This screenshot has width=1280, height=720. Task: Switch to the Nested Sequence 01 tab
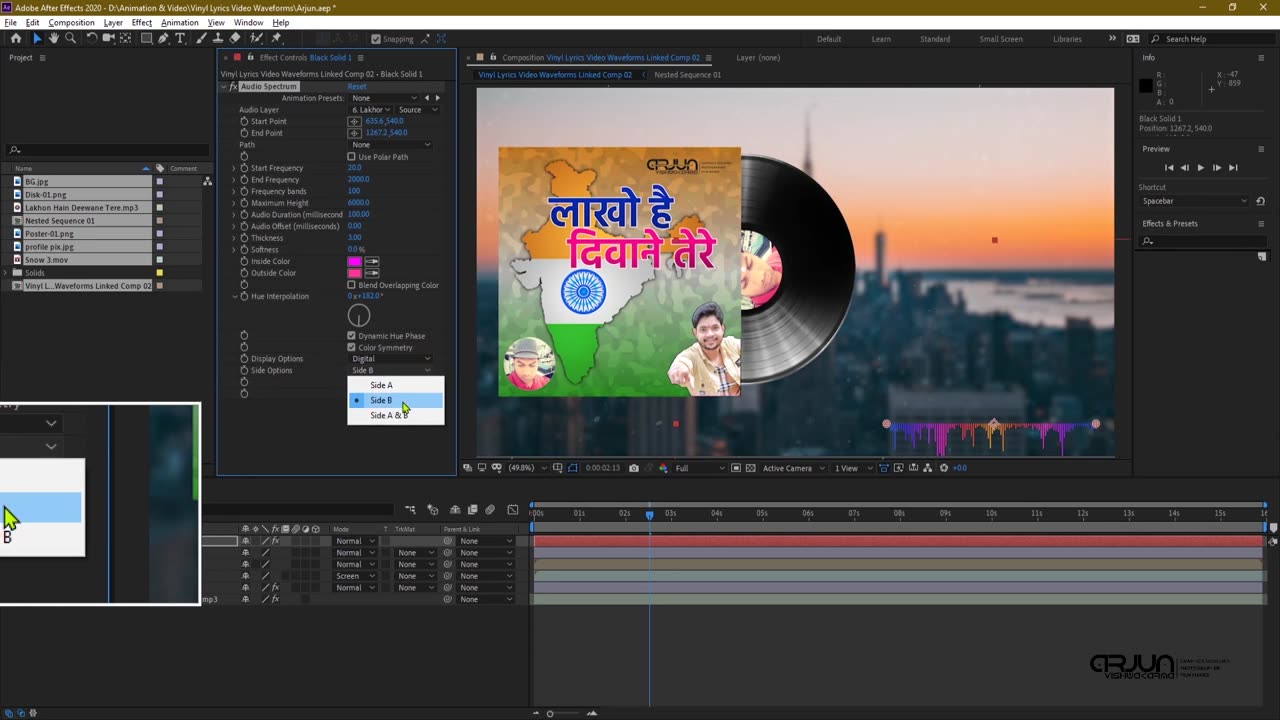click(687, 75)
